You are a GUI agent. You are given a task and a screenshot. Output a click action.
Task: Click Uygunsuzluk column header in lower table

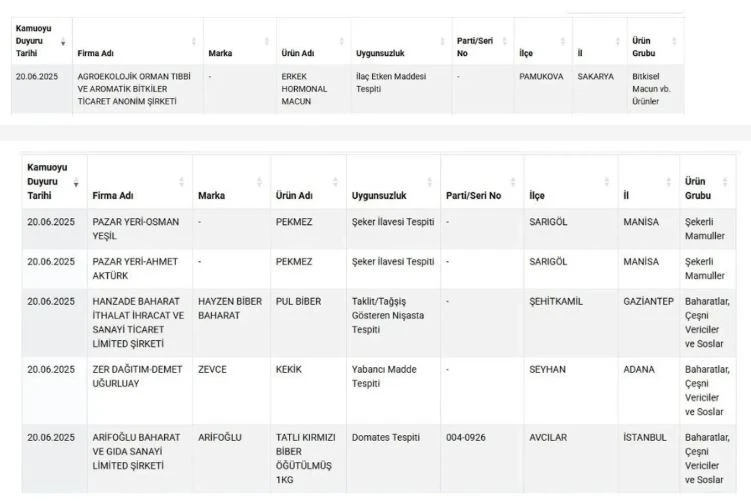[x=378, y=196]
